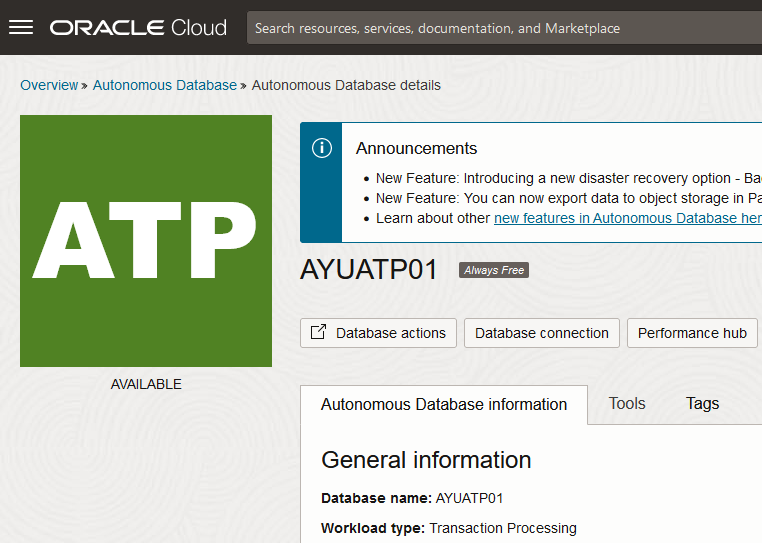
Task: Open the hamburger navigation menu
Action: click(21, 27)
